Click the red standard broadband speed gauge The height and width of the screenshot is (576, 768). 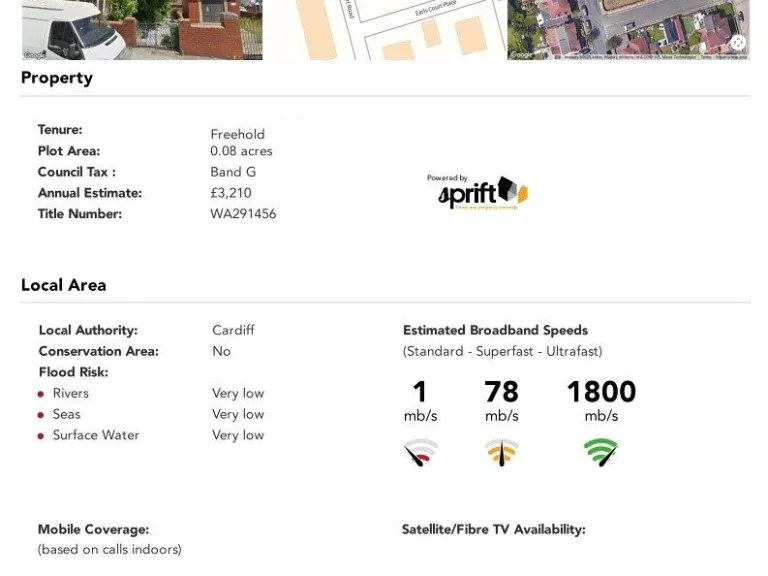point(420,452)
